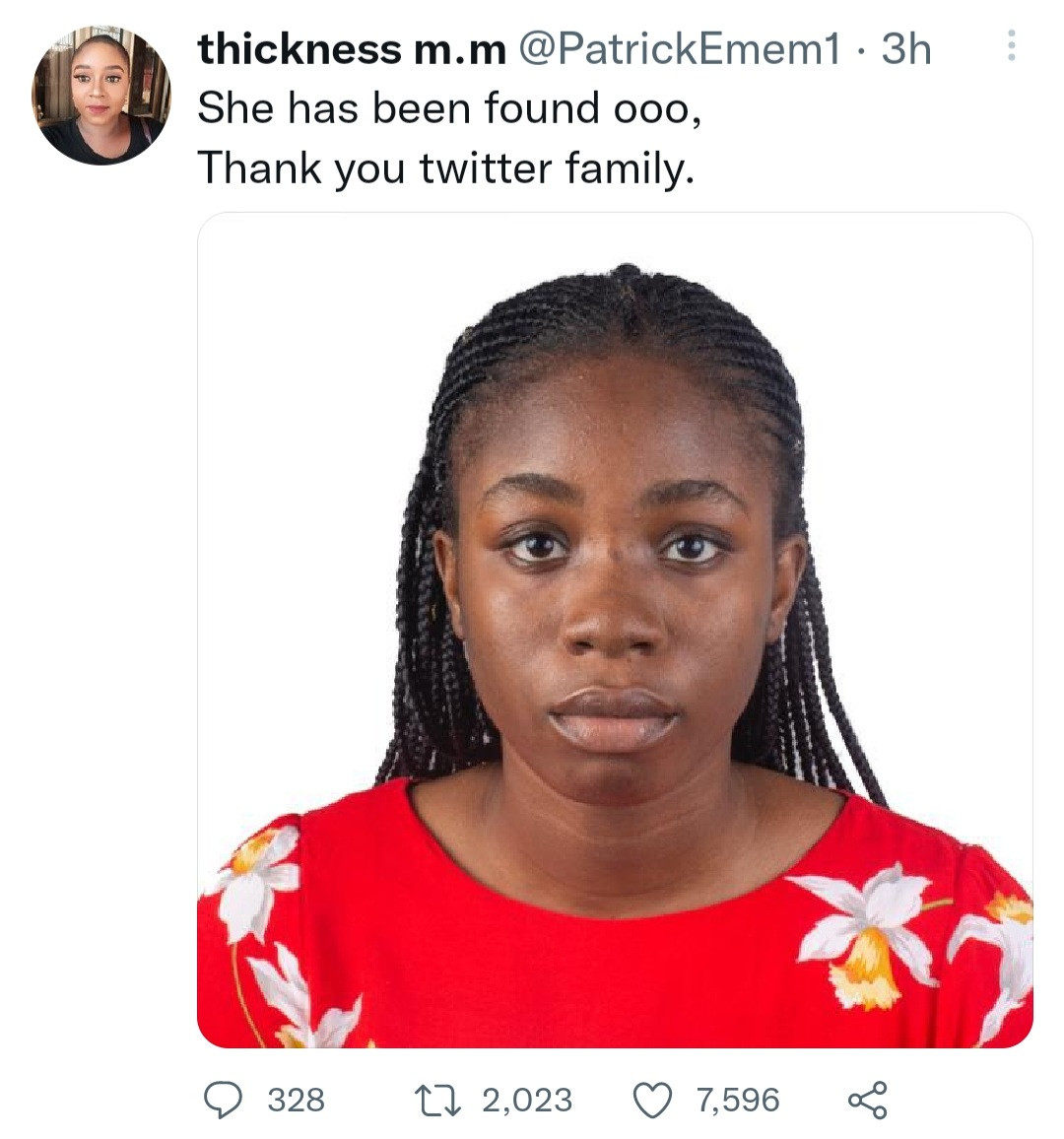This screenshot has height=1139, width=1064.
Task: Click the word 'Thank' in the tweet
Action: point(259,167)
